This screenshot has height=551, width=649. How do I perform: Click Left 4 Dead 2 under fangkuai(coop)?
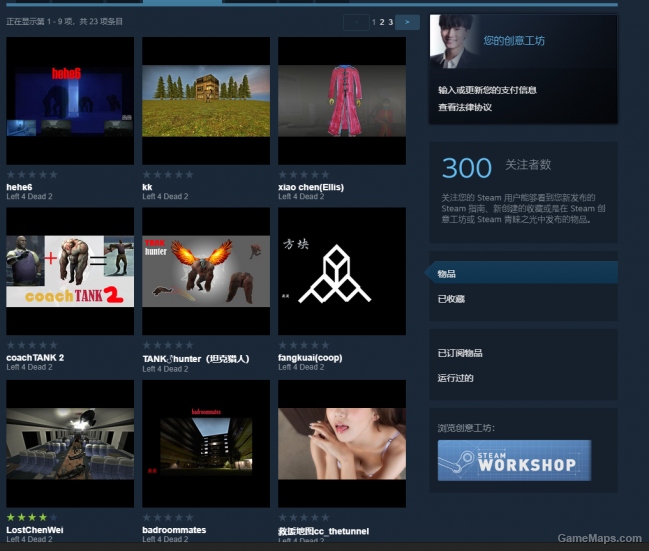(x=301, y=367)
